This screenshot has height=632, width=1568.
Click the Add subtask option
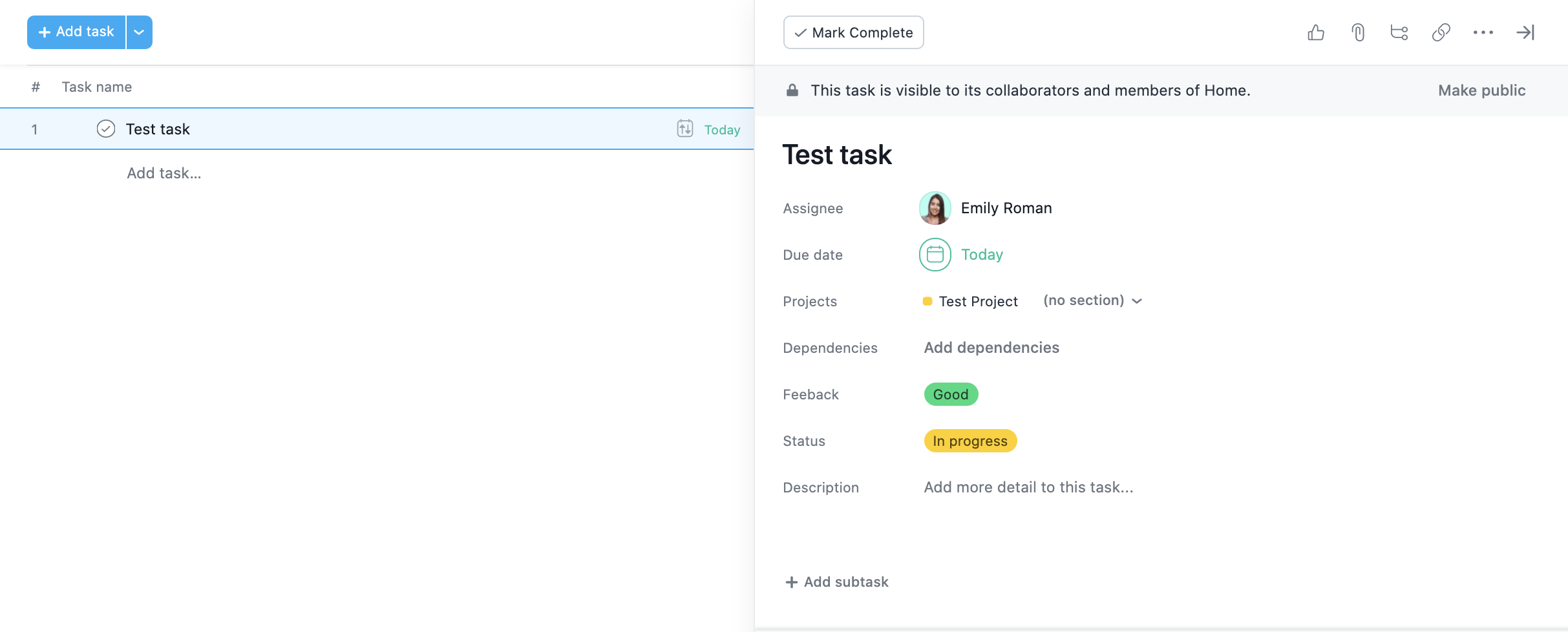coord(837,582)
